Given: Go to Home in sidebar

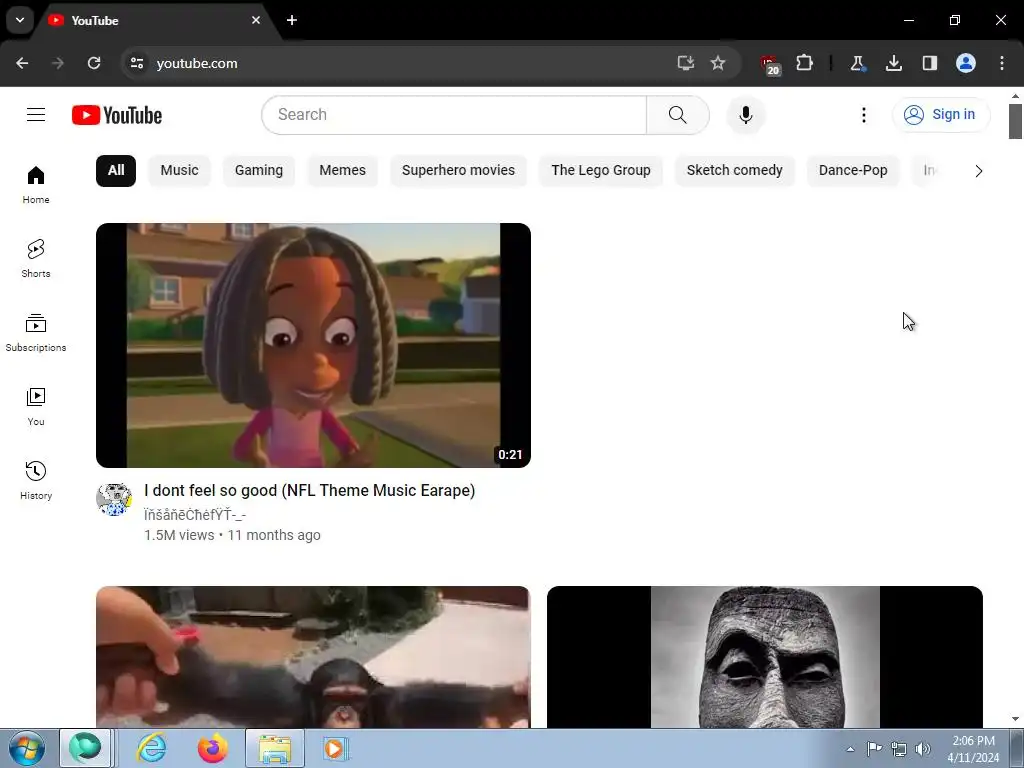Looking at the screenshot, I should [36, 185].
